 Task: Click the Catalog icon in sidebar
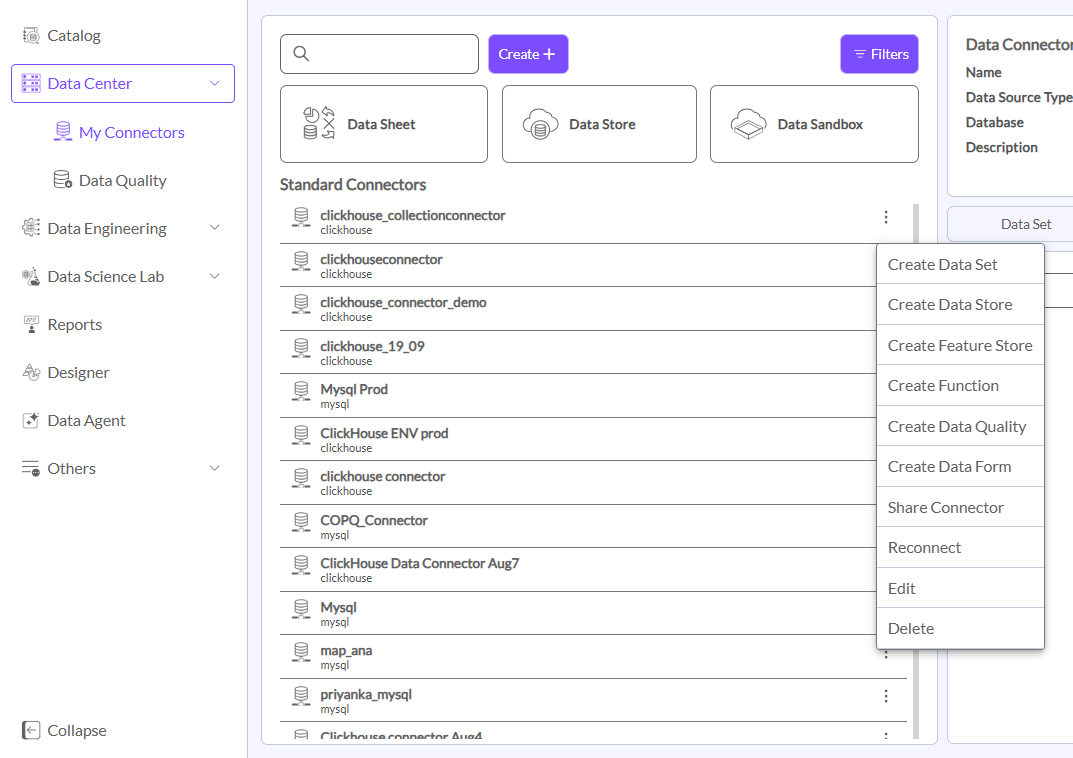tap(31, 36)
